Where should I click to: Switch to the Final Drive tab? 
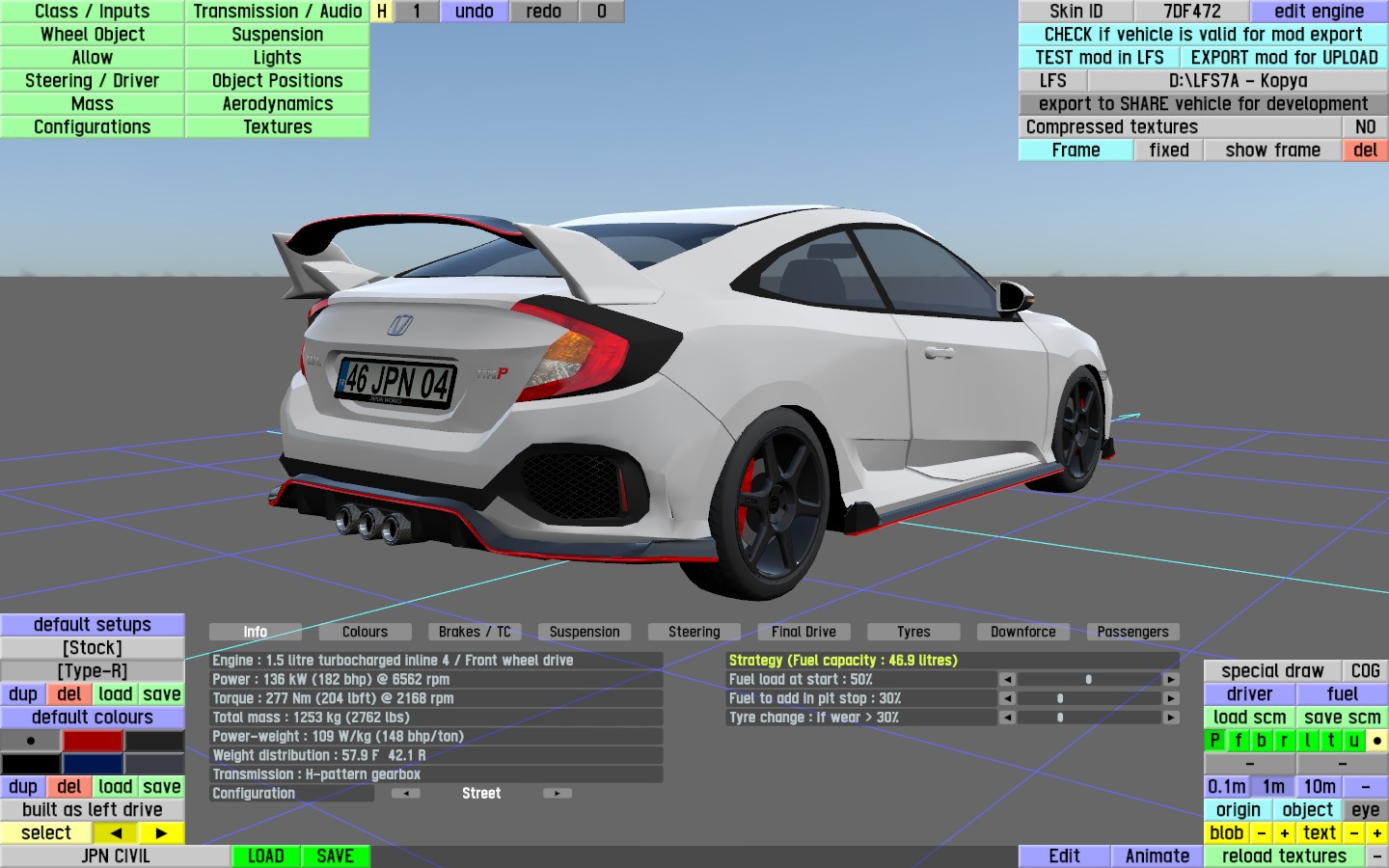coord(803,632)
